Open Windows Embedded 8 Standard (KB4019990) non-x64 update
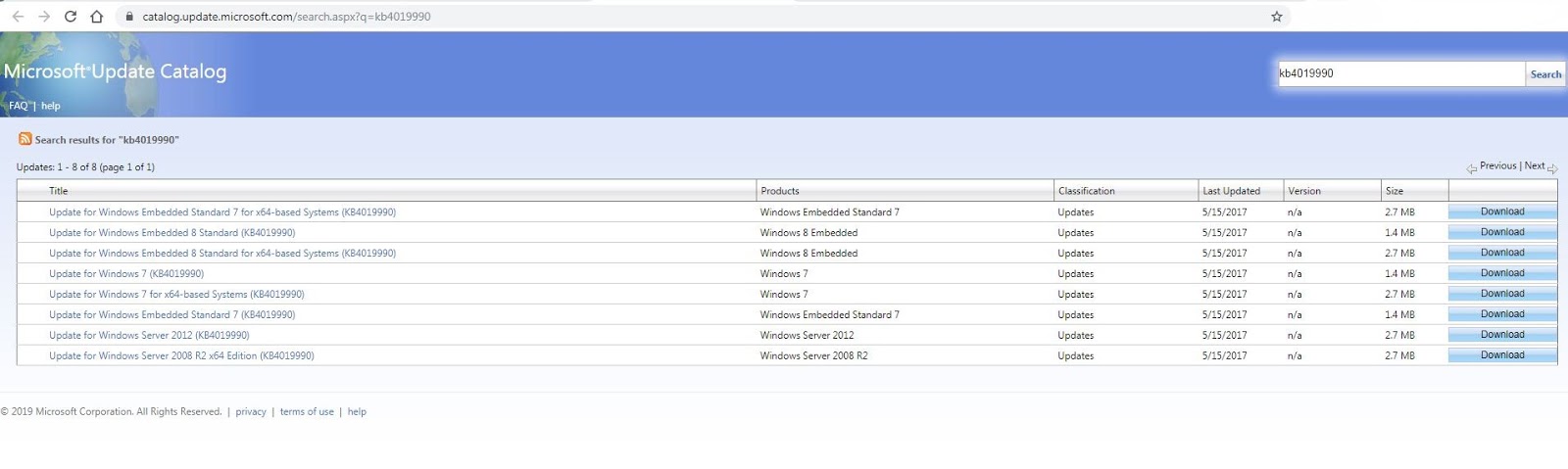 [x=172, y=233]
